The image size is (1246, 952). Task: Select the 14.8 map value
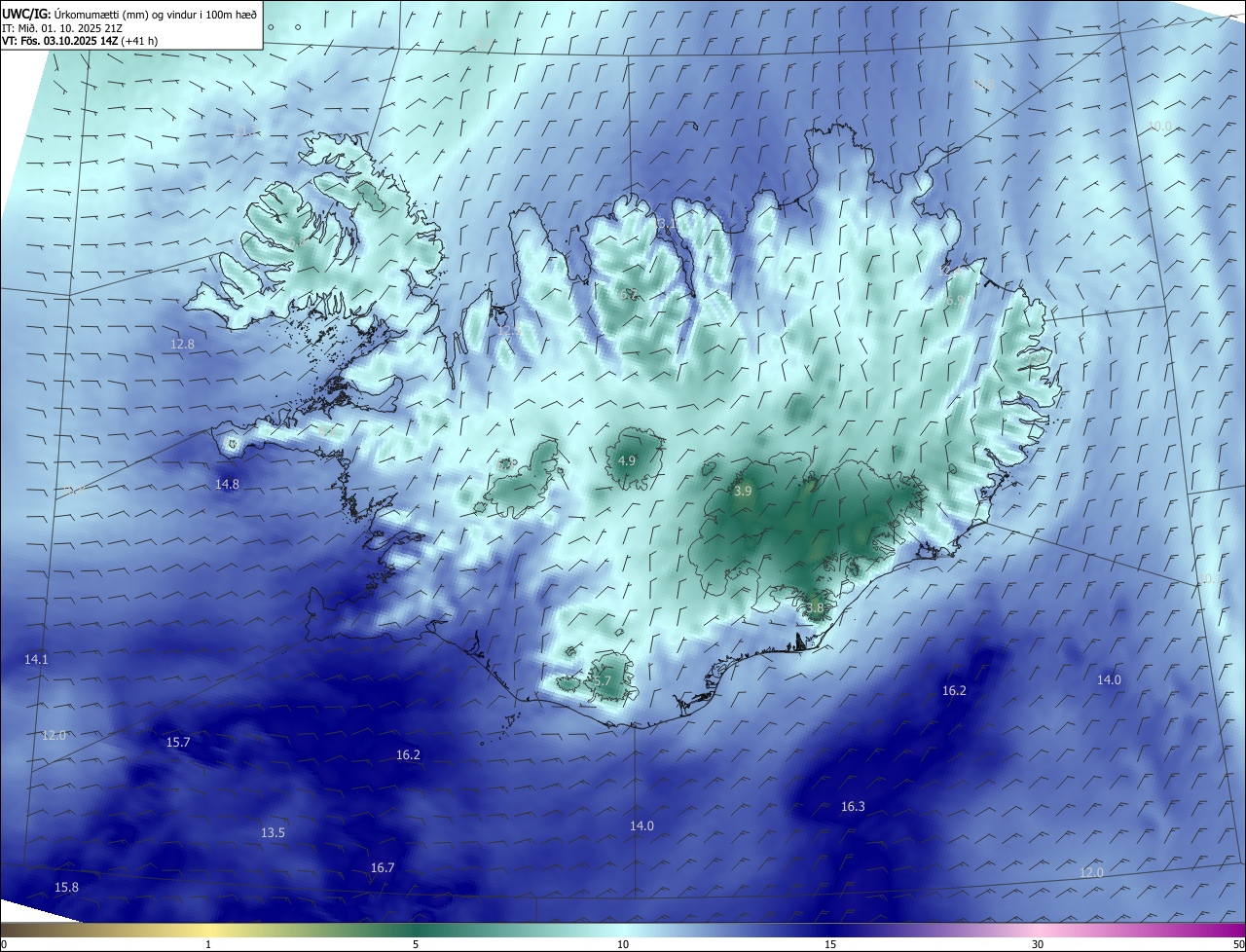pyautogui.click(x=227, y=484)
